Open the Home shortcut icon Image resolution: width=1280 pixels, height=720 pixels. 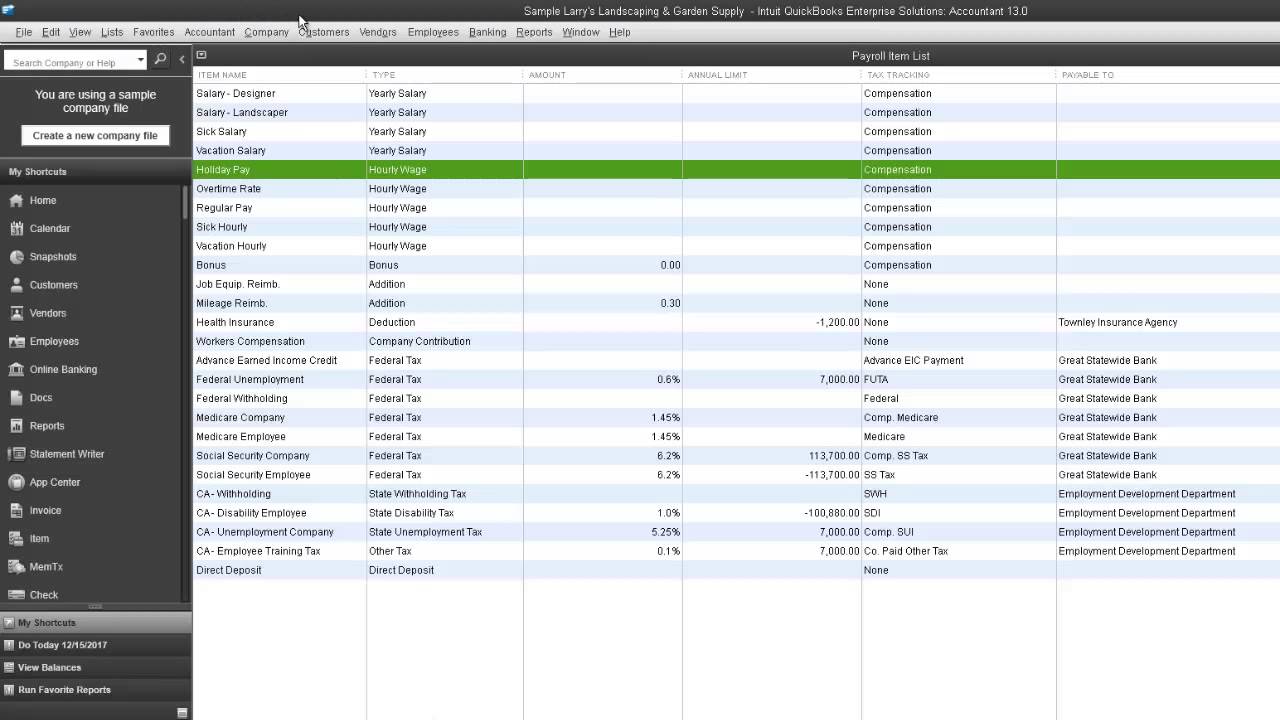pyautogui.click(x=16, y=200)
